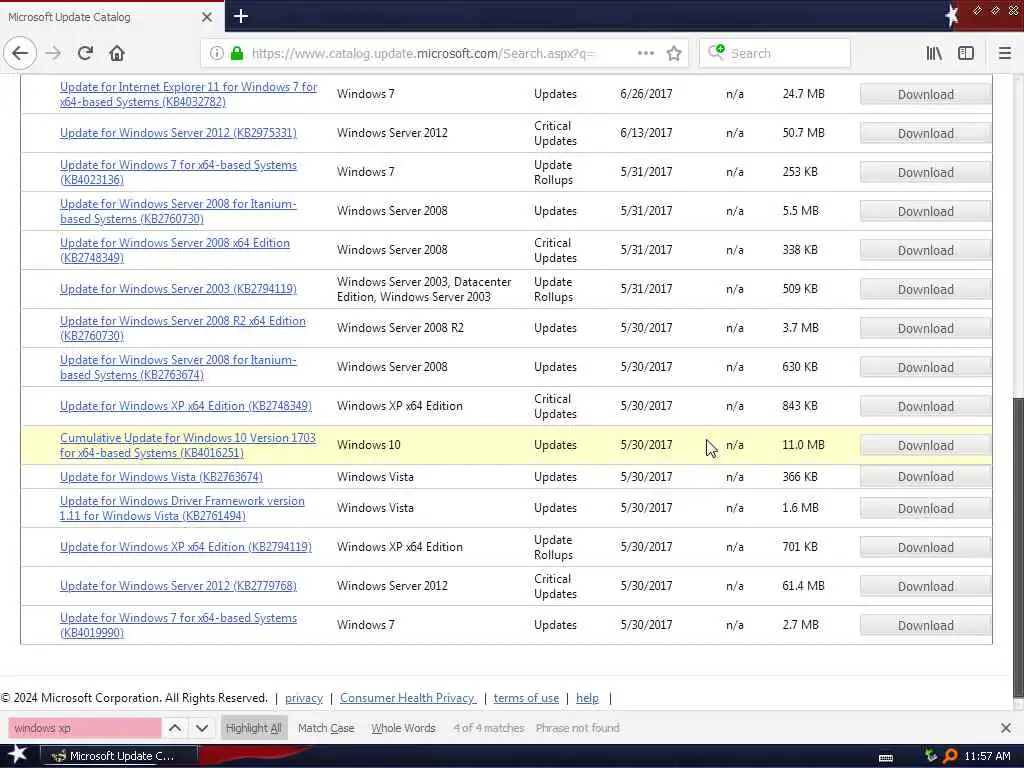Screen dimensions: 1024x768
Task: Open the star start menu in taskbar
Action: tap(17, 755)
